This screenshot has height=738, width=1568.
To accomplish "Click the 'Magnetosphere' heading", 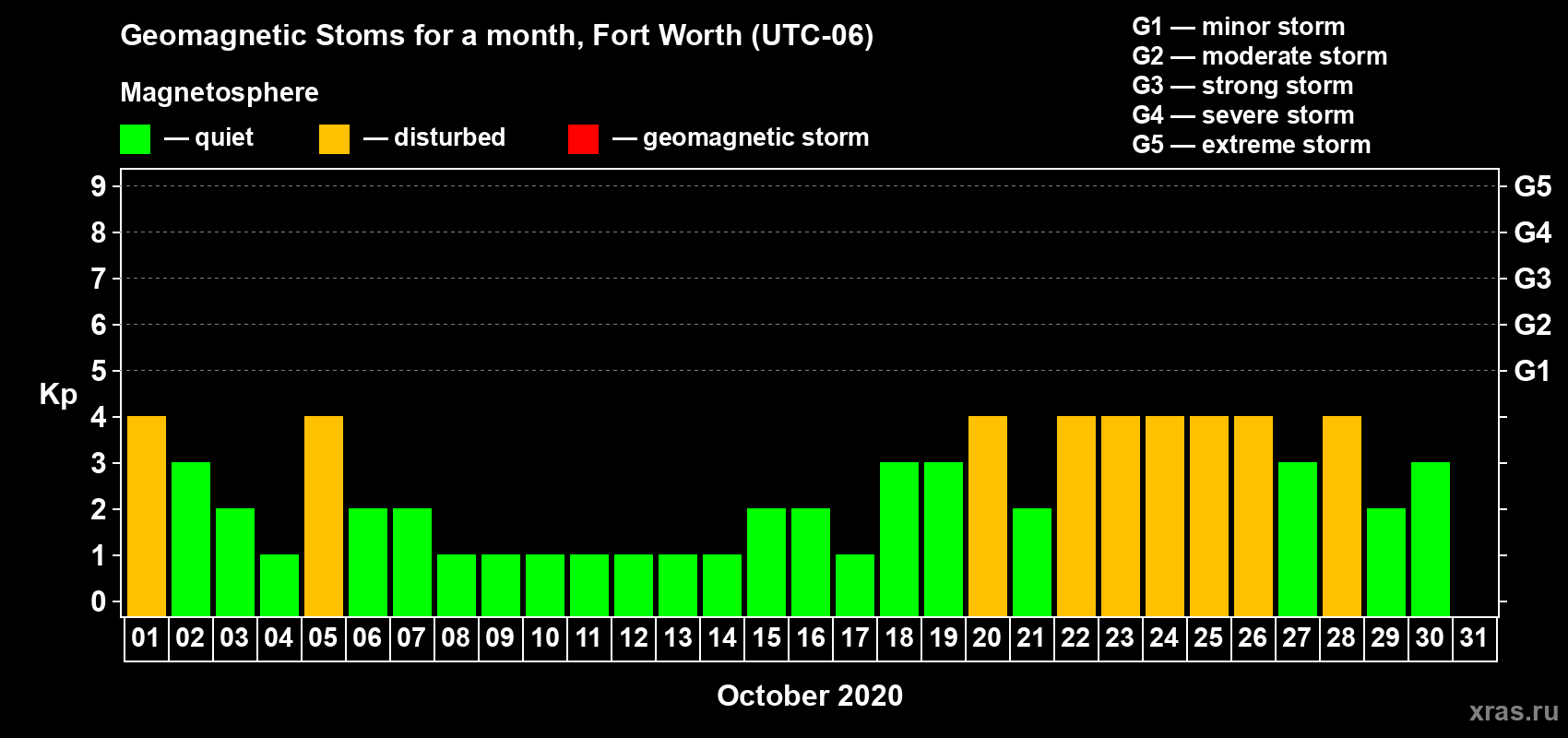I will [220, 92].
